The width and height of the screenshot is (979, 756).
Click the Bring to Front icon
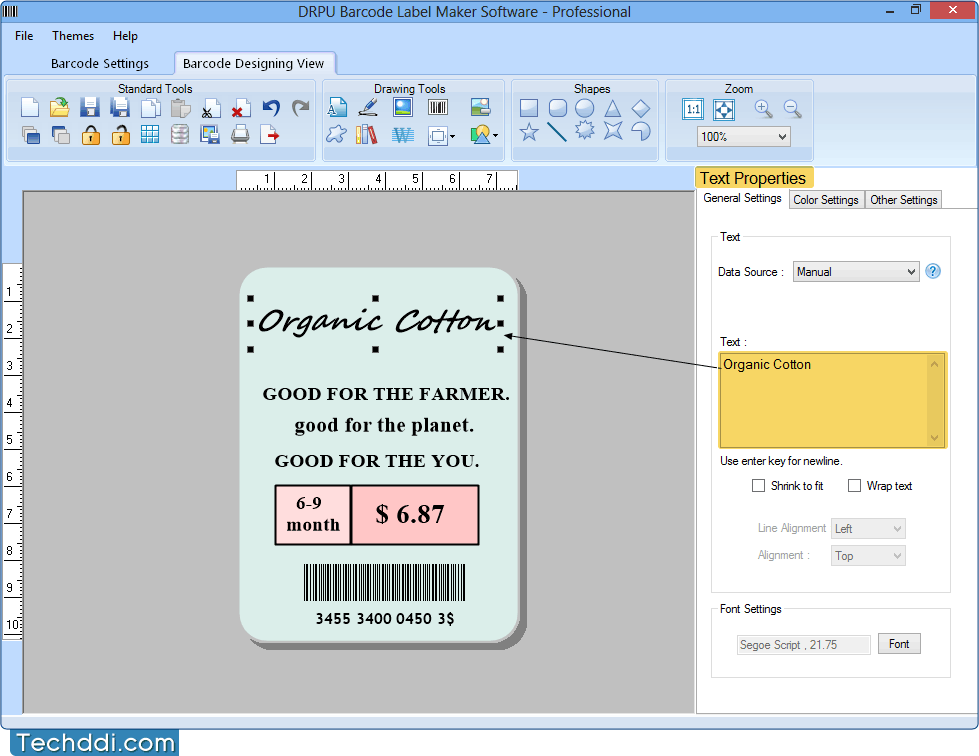(30, 135)
